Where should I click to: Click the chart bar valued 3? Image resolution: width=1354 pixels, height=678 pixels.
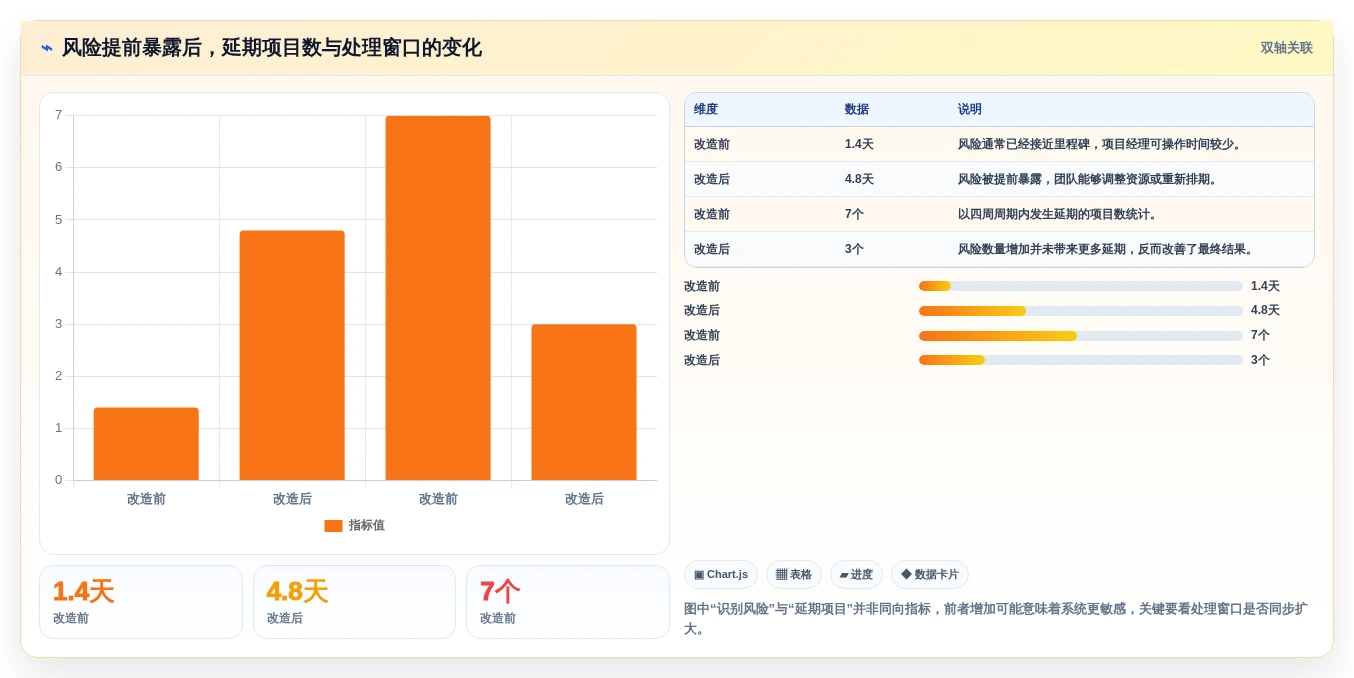pyautogui.click(x=584, y=402)
